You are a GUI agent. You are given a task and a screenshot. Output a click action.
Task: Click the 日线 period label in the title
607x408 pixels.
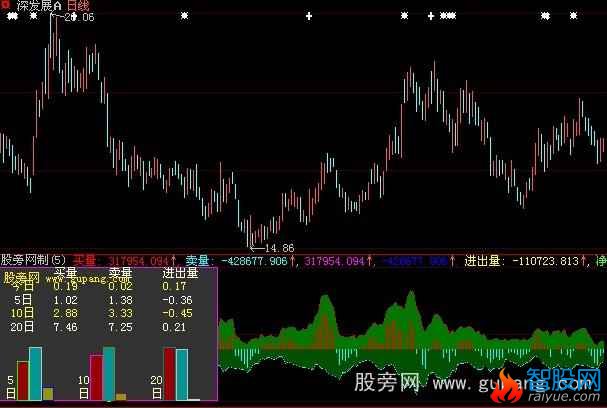78,5
